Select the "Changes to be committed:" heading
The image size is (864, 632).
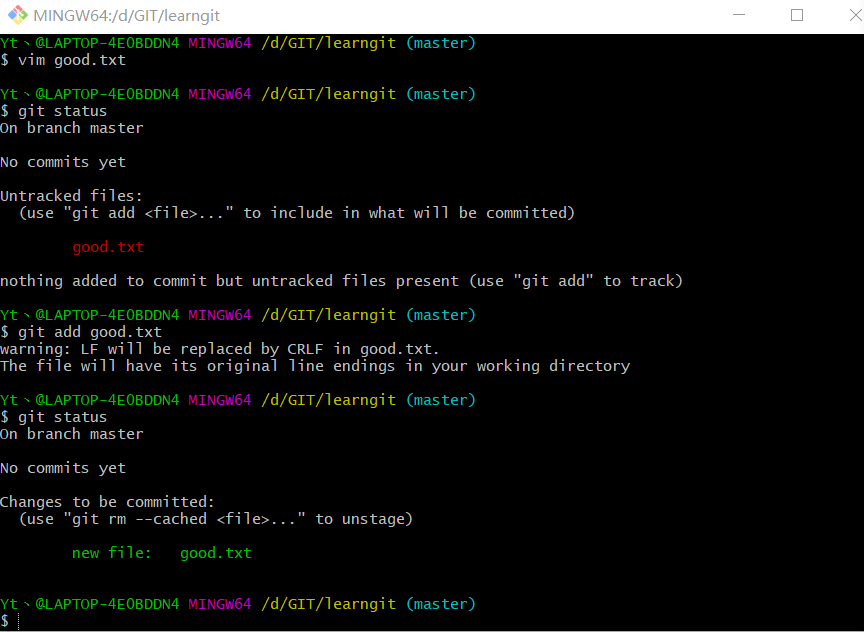coord(107,502)
